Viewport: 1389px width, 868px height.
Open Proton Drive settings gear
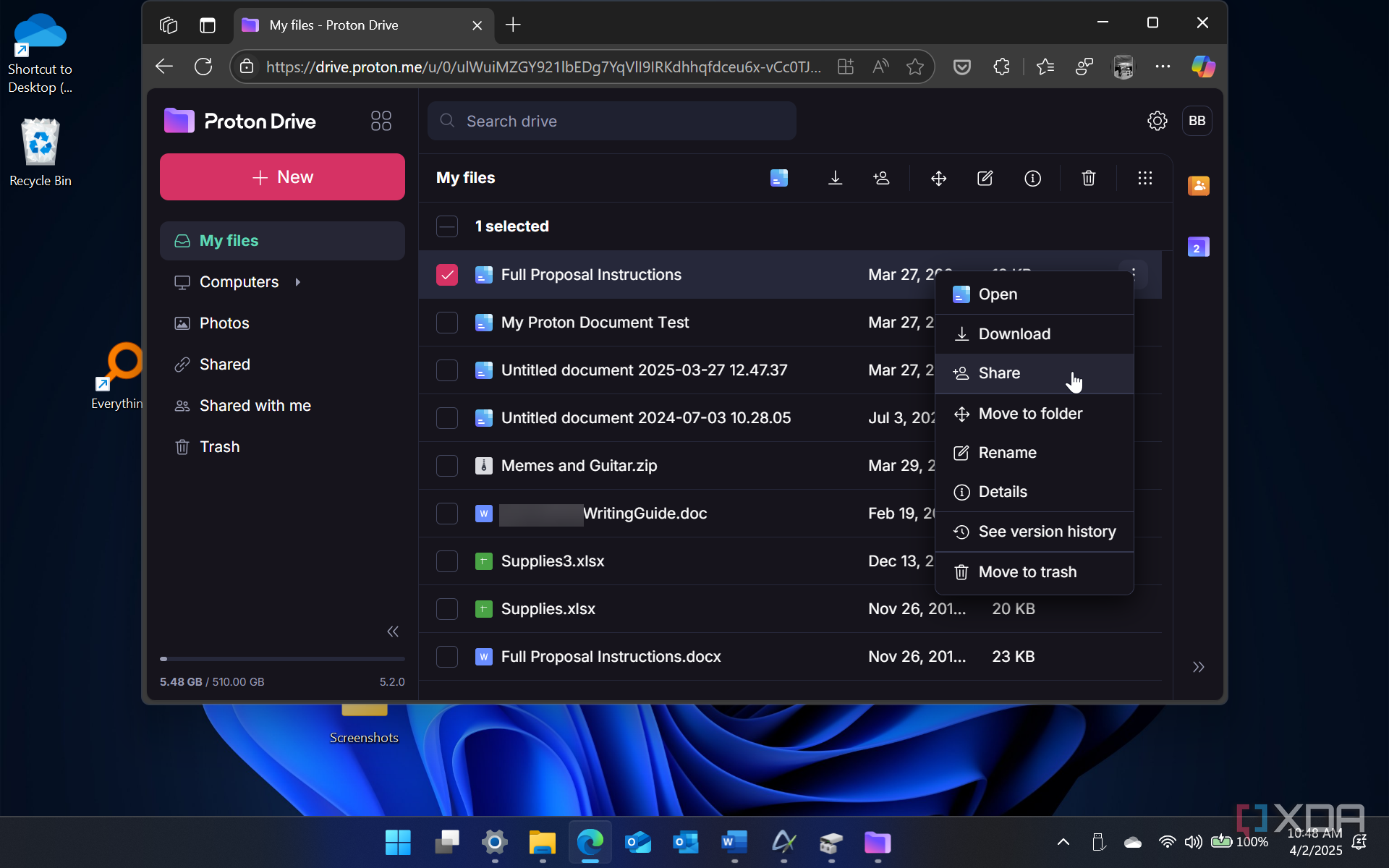[1157, 121]
